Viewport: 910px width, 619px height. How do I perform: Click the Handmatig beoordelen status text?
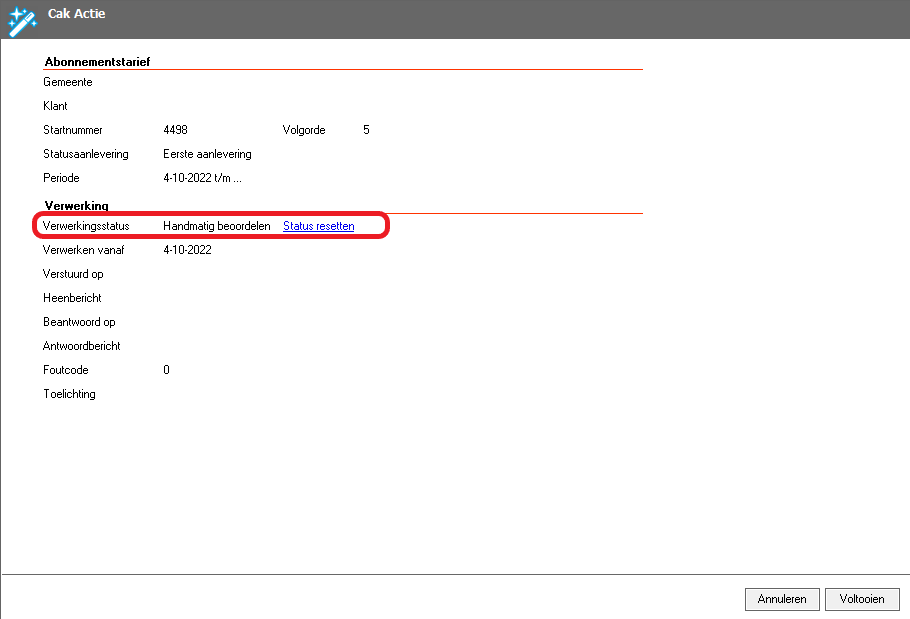[216, 226]
